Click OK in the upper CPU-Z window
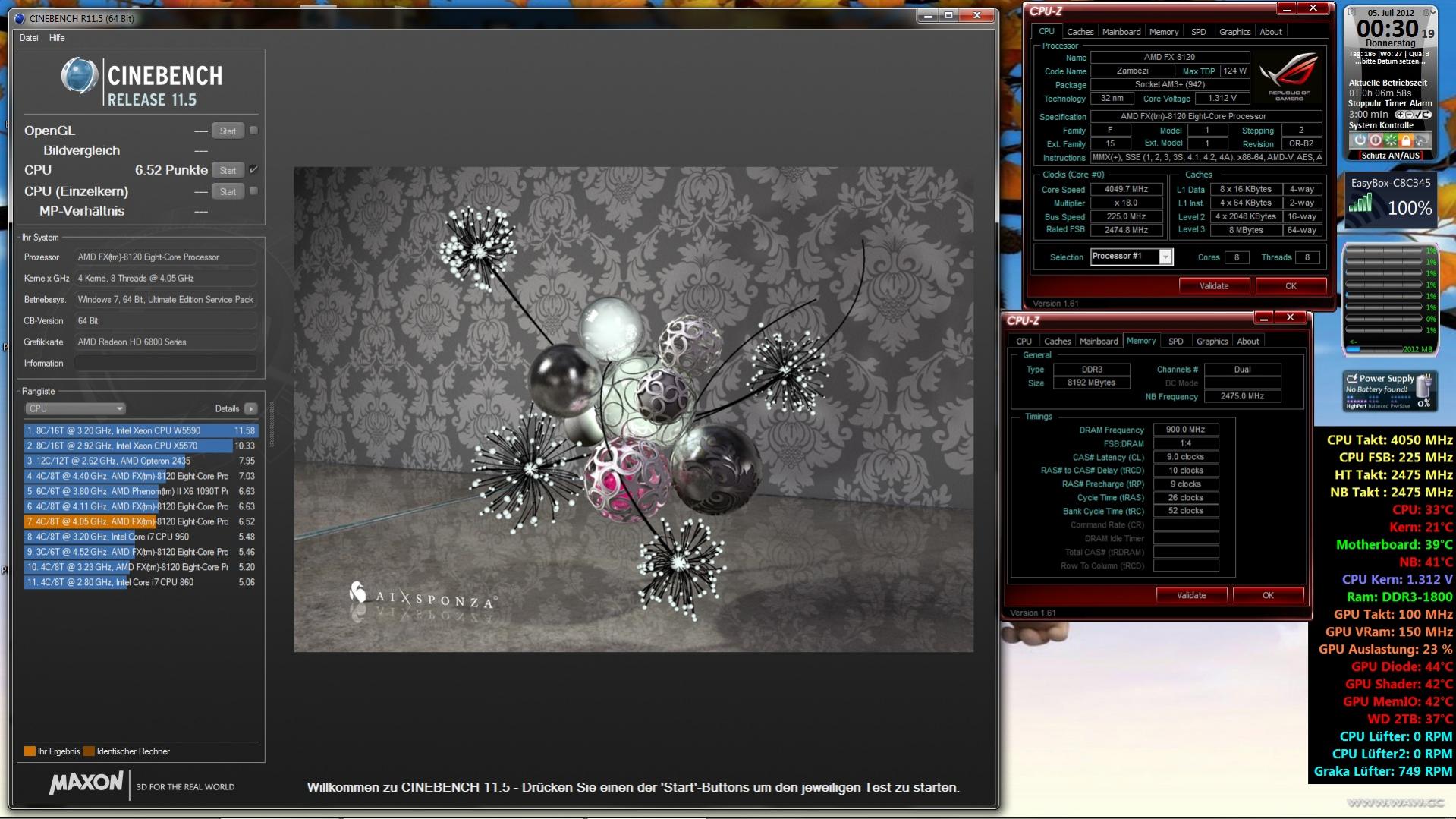This screenshot has height=819, width=1456. pyautogui.click(x=1291, y=286)
